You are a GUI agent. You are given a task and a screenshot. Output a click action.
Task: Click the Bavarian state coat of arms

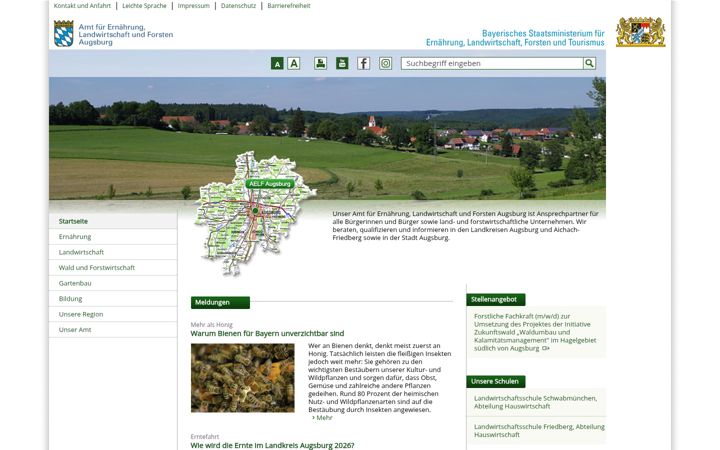tap(641, 32)
